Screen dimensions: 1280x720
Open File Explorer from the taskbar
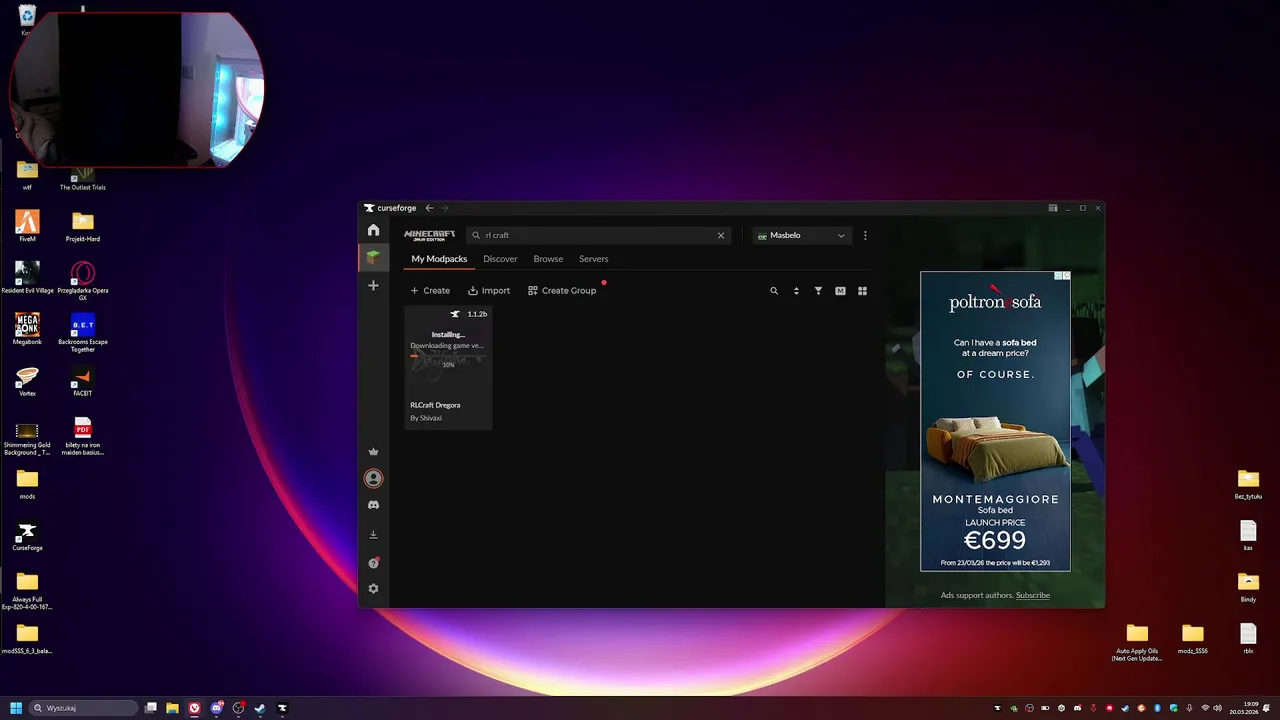[172, 708]
